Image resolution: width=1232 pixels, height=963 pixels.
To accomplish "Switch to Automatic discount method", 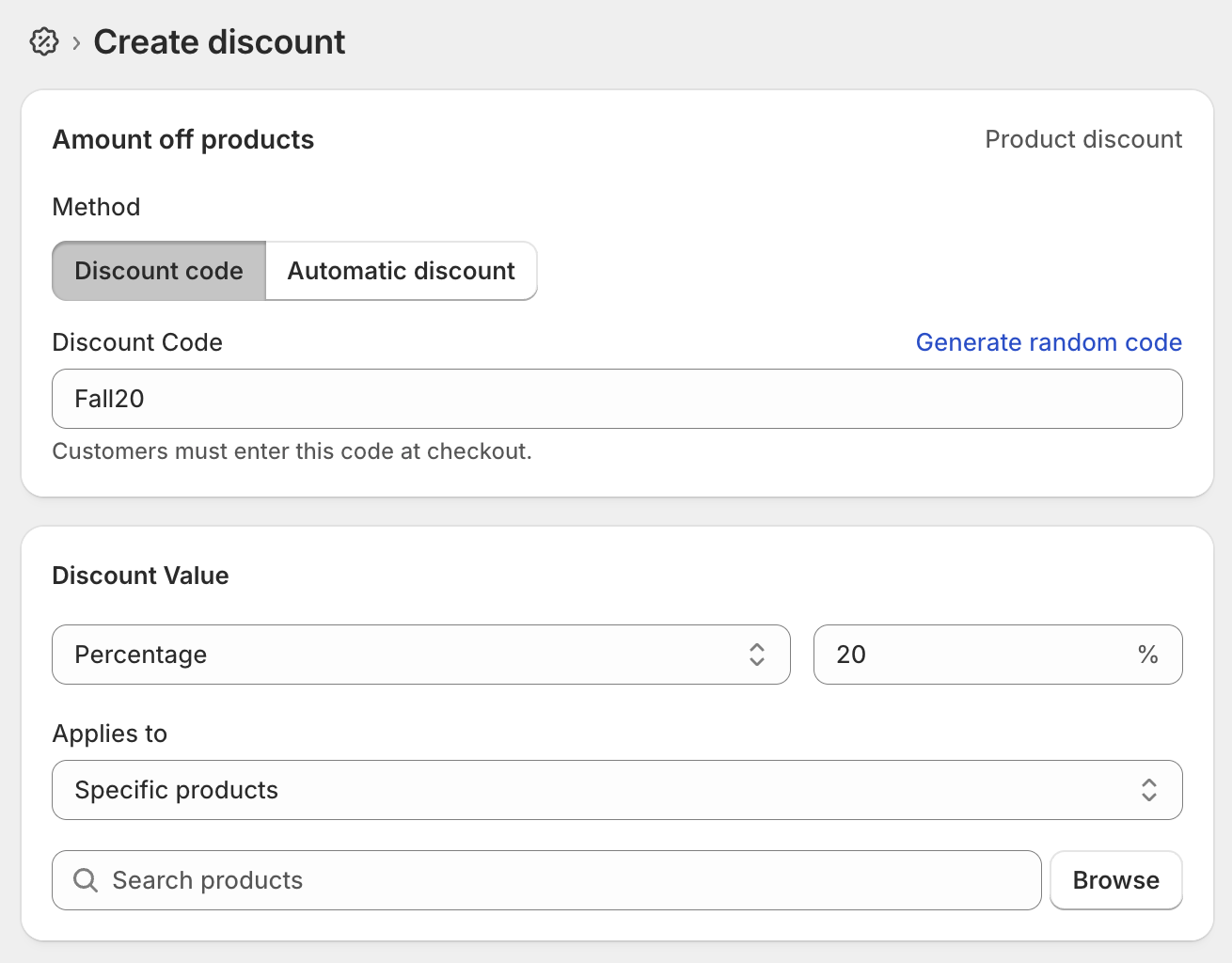I will pyautogui.click(x=402, y=271).
